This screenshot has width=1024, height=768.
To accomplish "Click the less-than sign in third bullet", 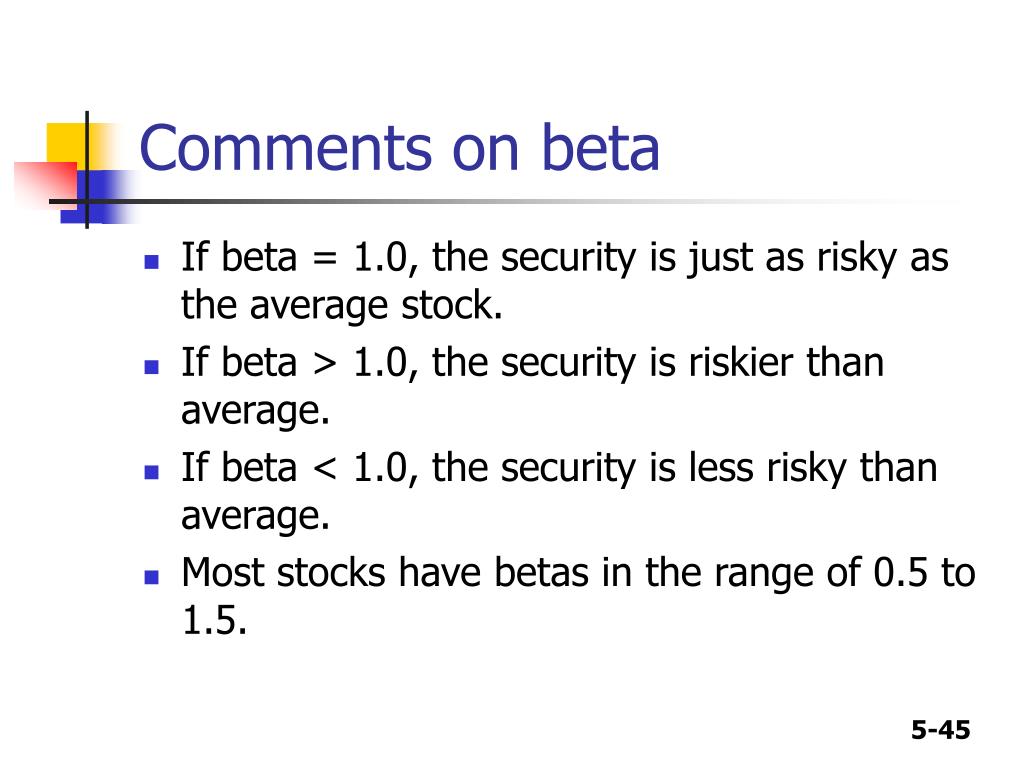I will click(x=325, y=469).
